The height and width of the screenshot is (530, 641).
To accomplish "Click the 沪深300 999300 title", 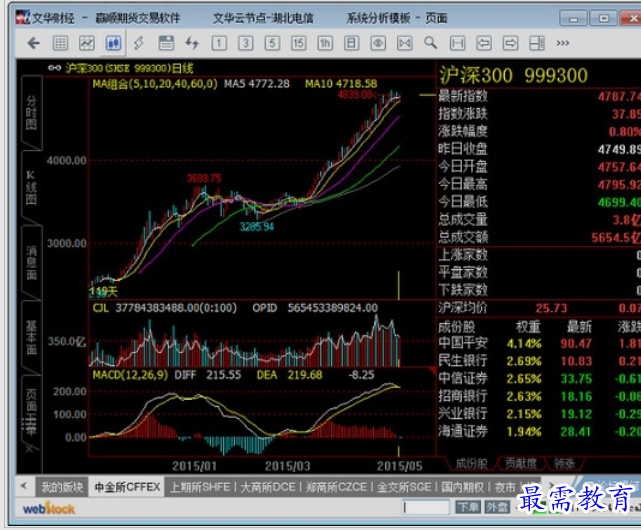I will [x=513, y=76].
